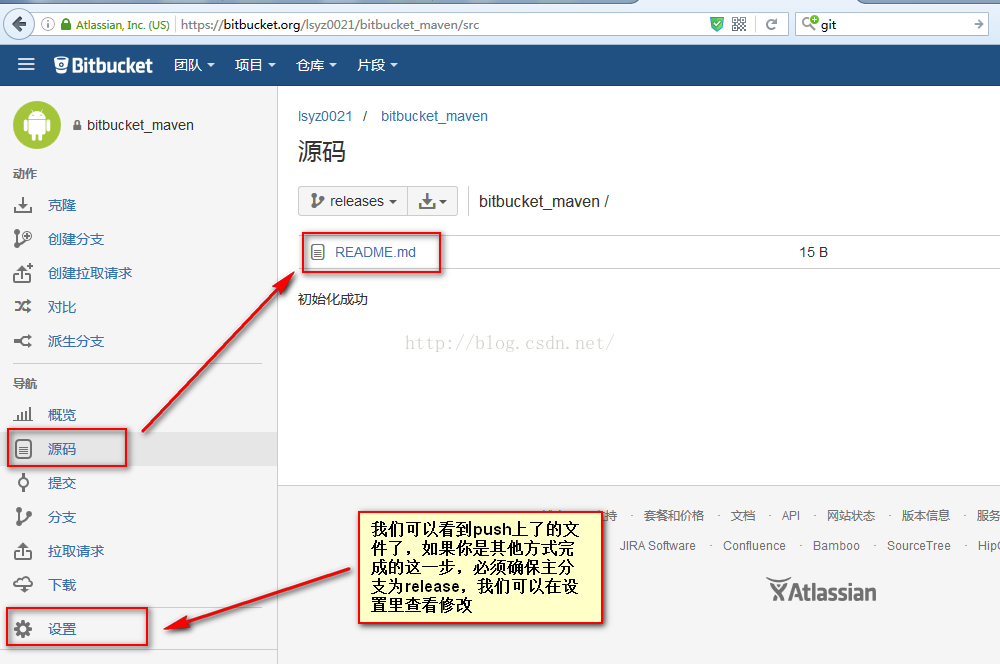Click the browser search box containing git
1000x664 pixels.
click(x=892, y=24)
